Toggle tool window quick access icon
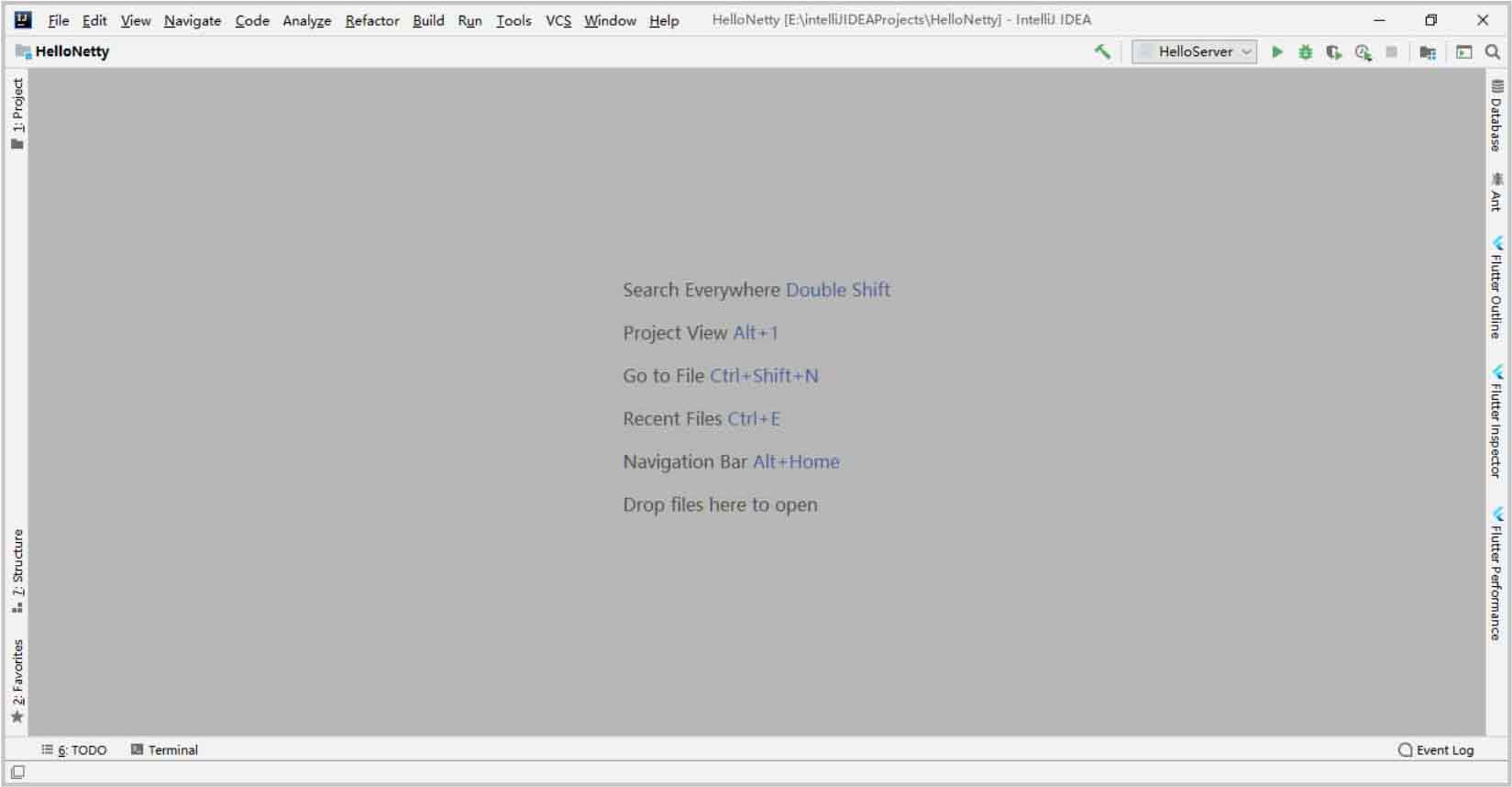 tap(17, 772)
